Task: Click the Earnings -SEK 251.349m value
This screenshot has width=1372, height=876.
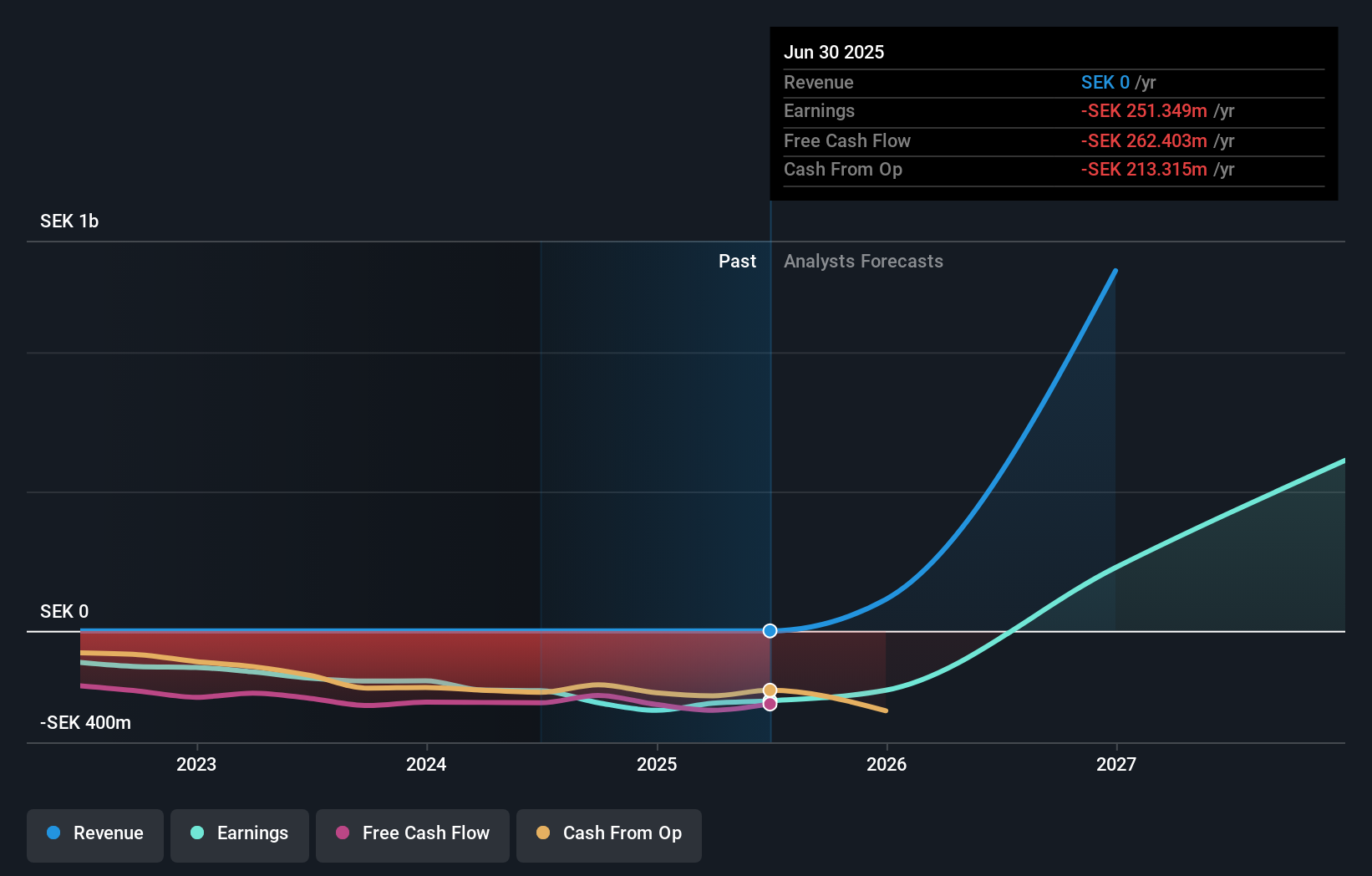Action: pos(1143,110)
